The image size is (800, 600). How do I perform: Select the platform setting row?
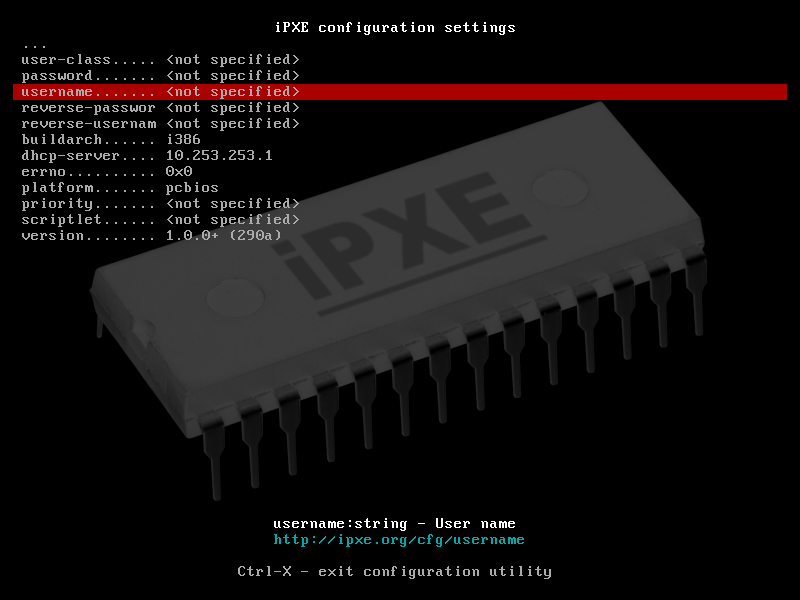tap(120, 188)
